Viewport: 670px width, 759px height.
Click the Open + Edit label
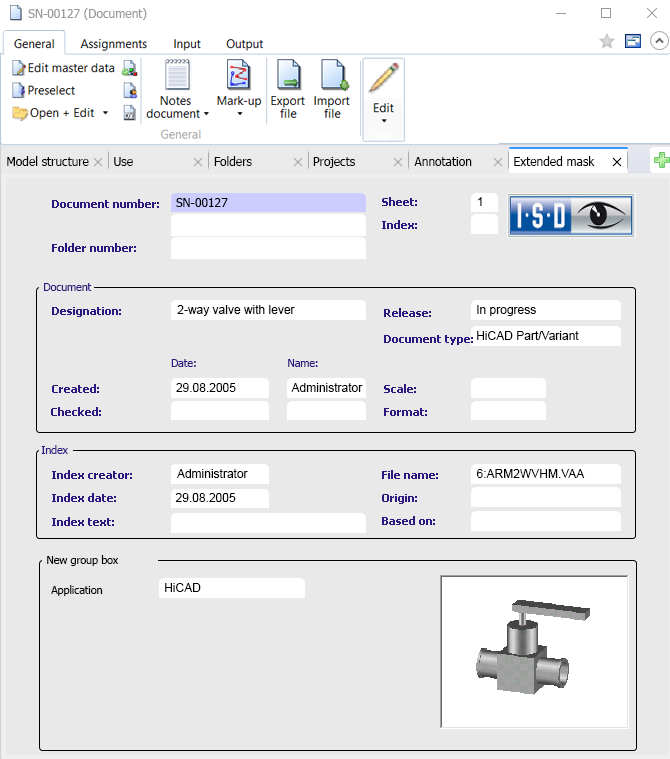(62, 113)
